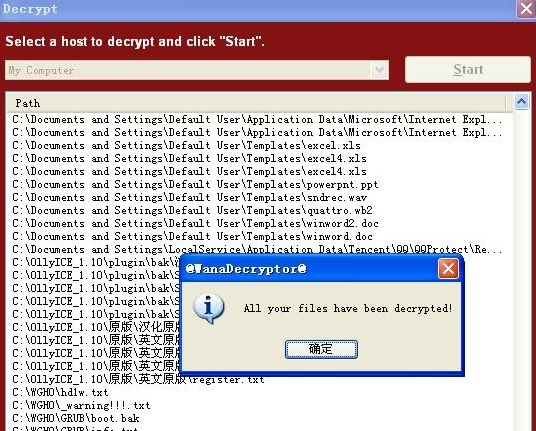The image size is (536, 431).
Task: Click the Start decryption button
Action: click(468, 69)
